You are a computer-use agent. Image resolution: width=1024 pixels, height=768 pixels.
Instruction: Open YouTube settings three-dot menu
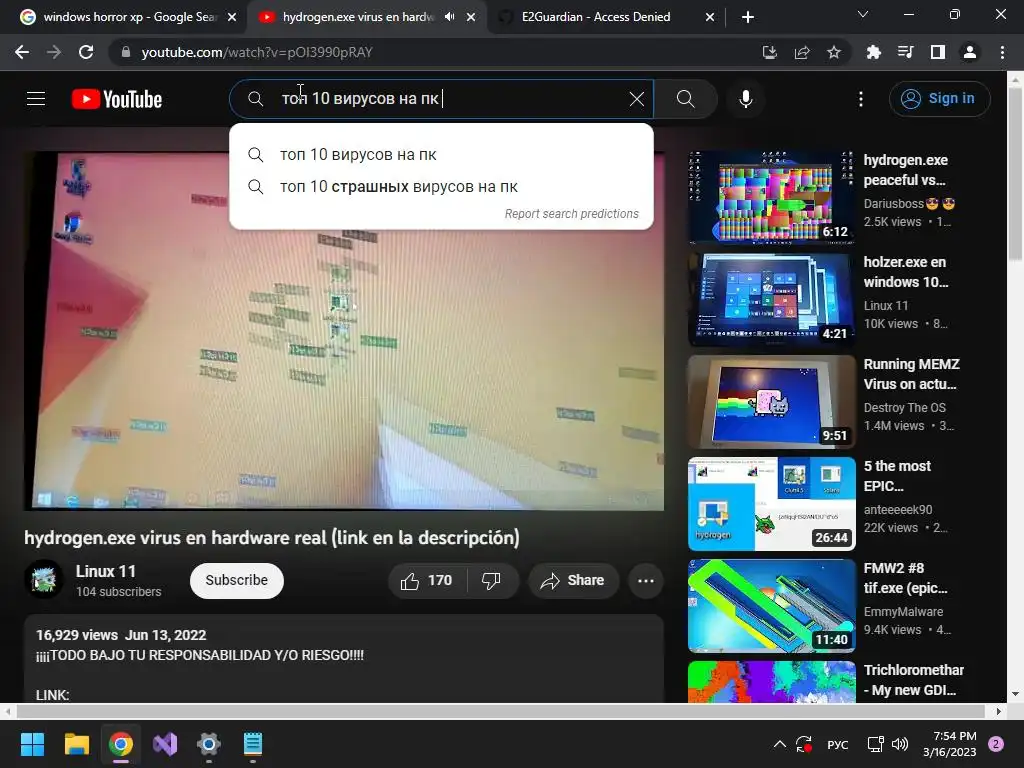[861, 99]
